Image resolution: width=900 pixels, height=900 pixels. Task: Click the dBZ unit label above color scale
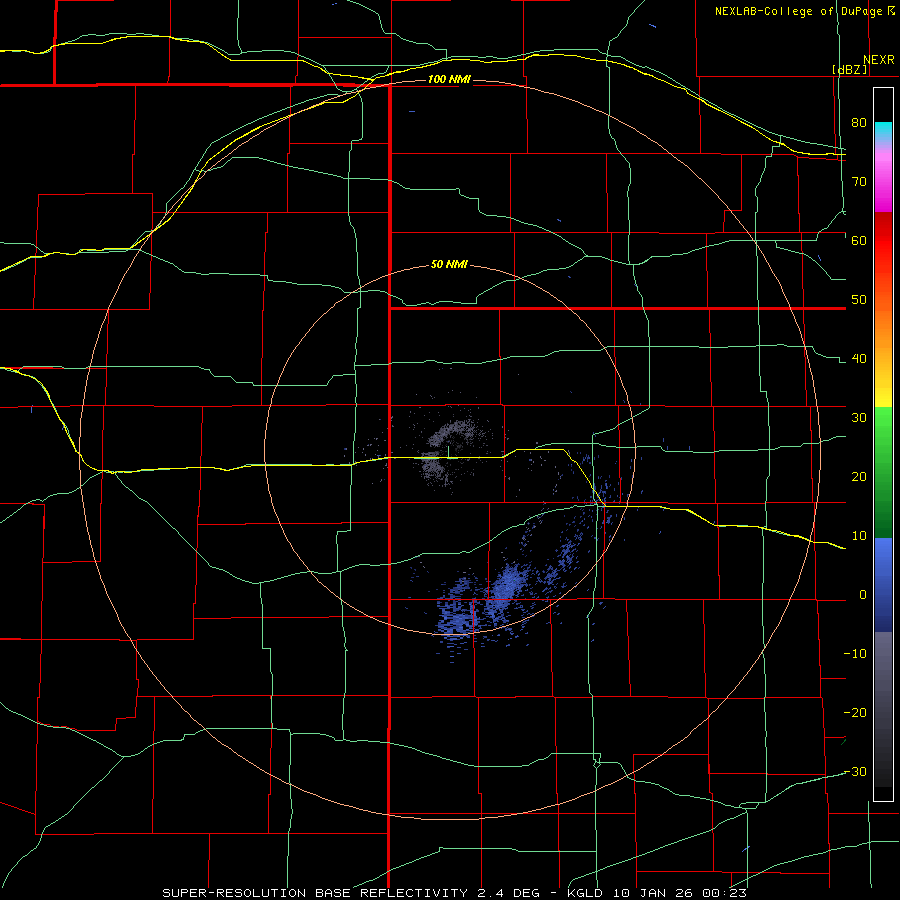pos(849,69)
